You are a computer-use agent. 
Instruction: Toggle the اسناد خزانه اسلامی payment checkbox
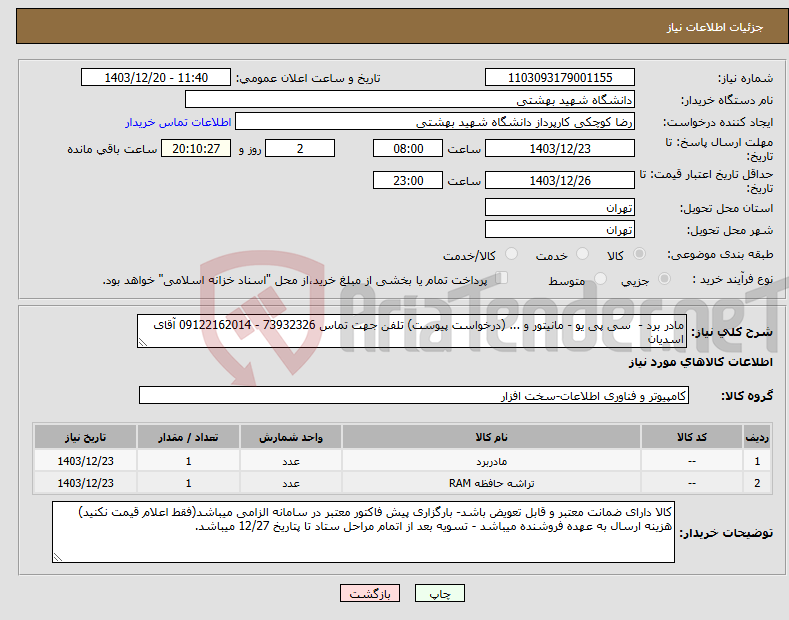[502, 278]
